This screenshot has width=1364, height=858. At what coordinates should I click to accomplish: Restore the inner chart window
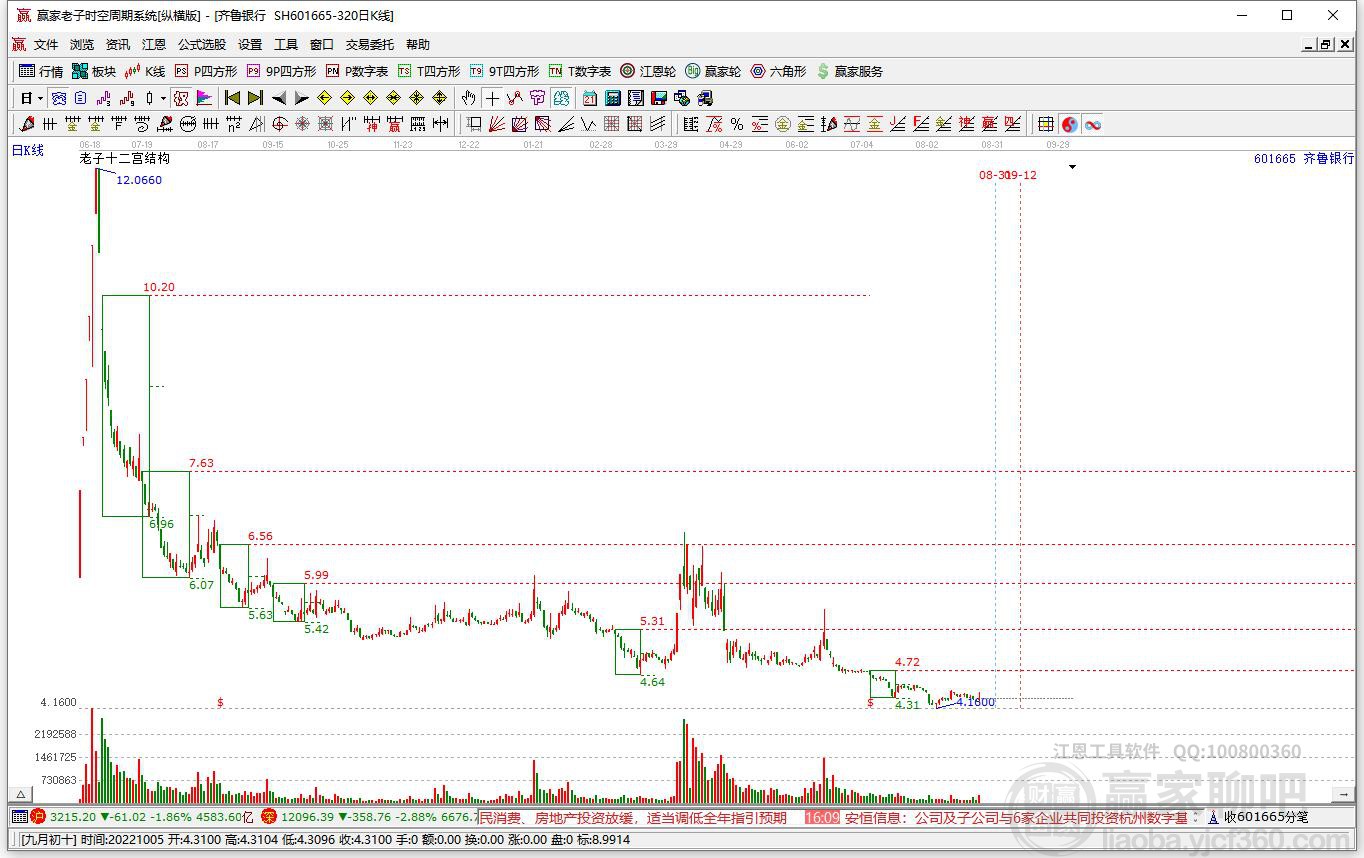point(1326,45)
